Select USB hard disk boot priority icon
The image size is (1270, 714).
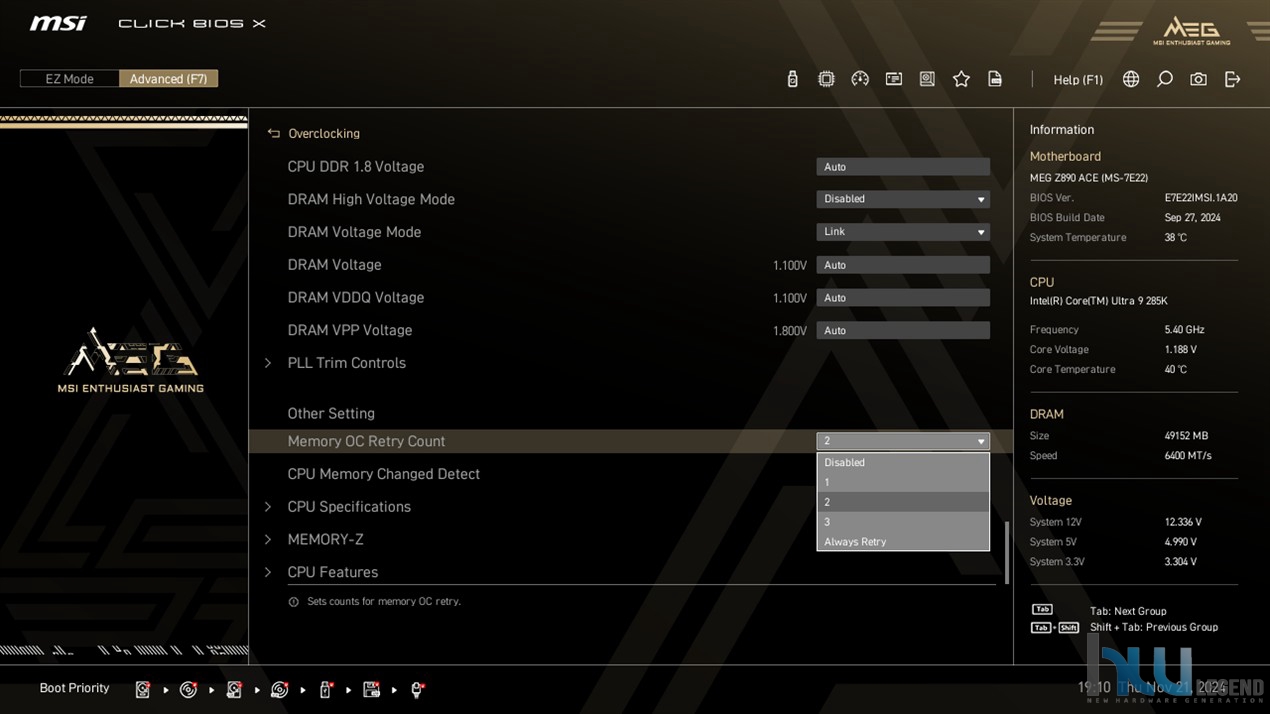click(234, 689)
